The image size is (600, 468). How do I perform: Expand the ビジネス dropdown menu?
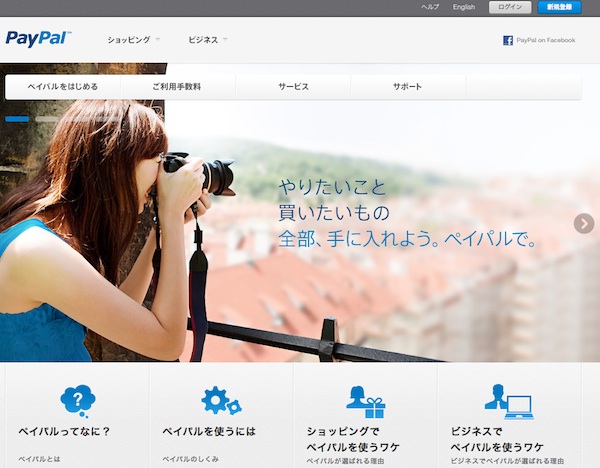tap(208, 40)
